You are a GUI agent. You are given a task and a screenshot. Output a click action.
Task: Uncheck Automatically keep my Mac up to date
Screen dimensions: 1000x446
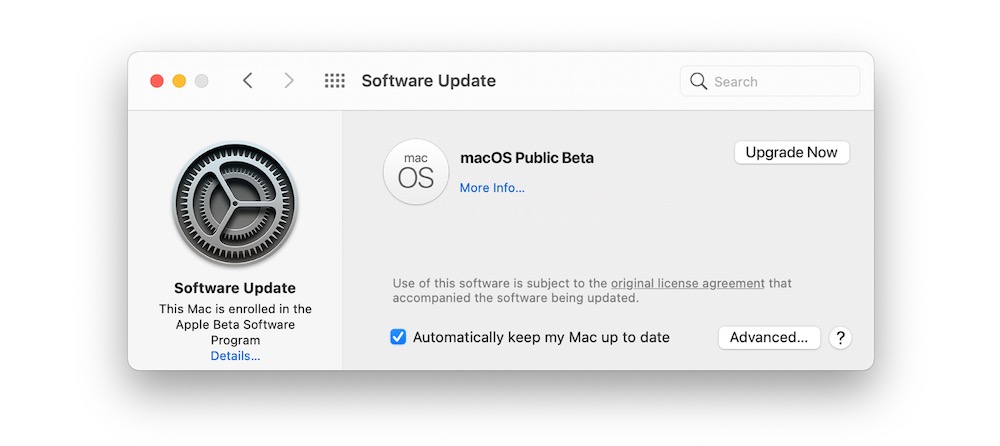pos(398,338)
